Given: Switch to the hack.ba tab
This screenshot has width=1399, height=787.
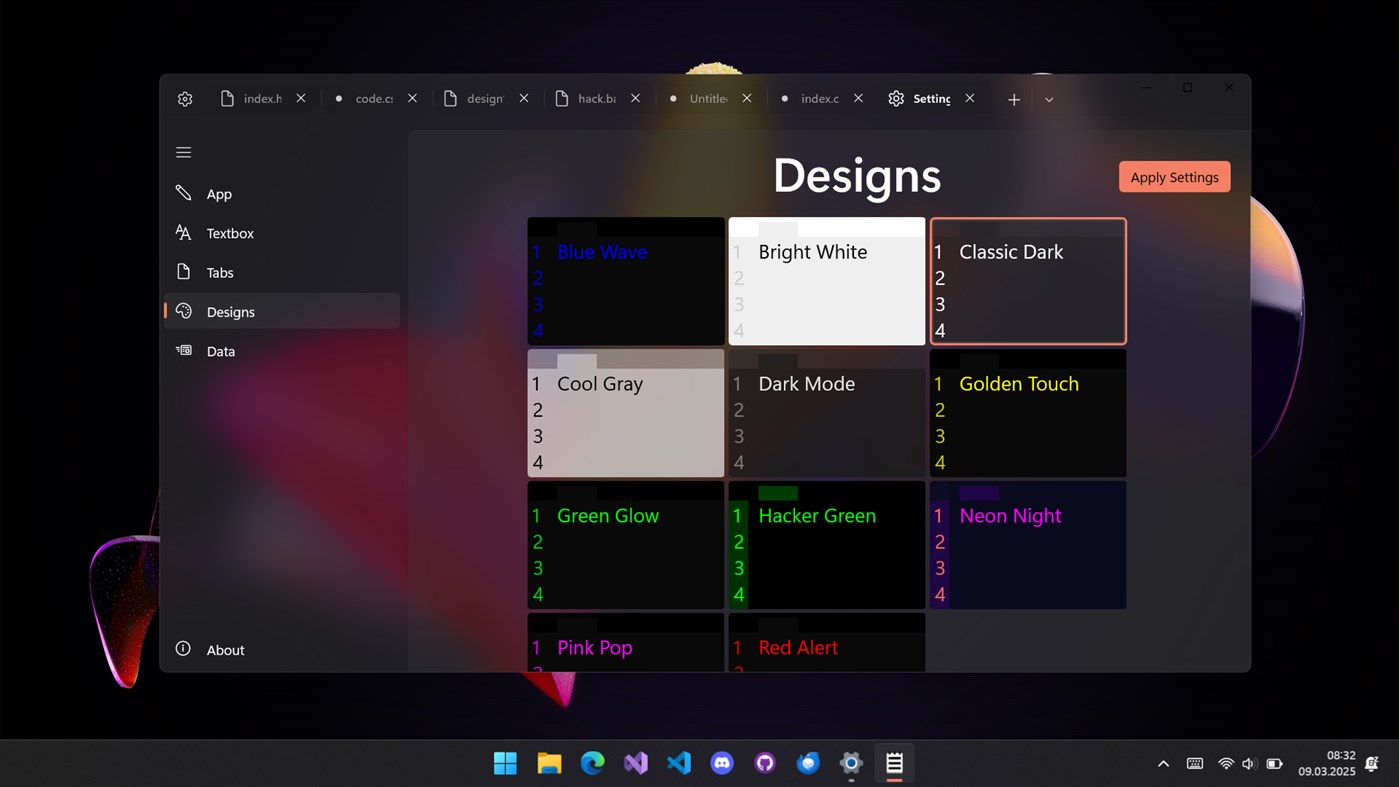Looking at the screenshot, I should (x=599, y=98).
